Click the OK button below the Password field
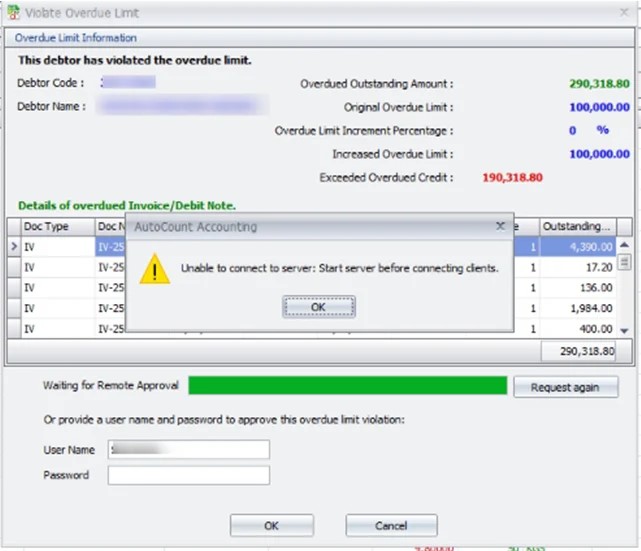 tap(271, 525)
